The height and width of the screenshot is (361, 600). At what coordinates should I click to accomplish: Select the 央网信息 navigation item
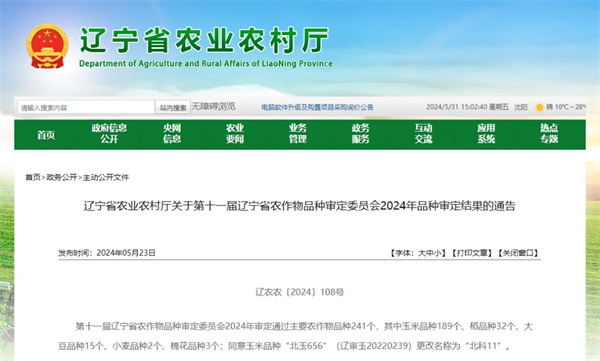point(172,134)
